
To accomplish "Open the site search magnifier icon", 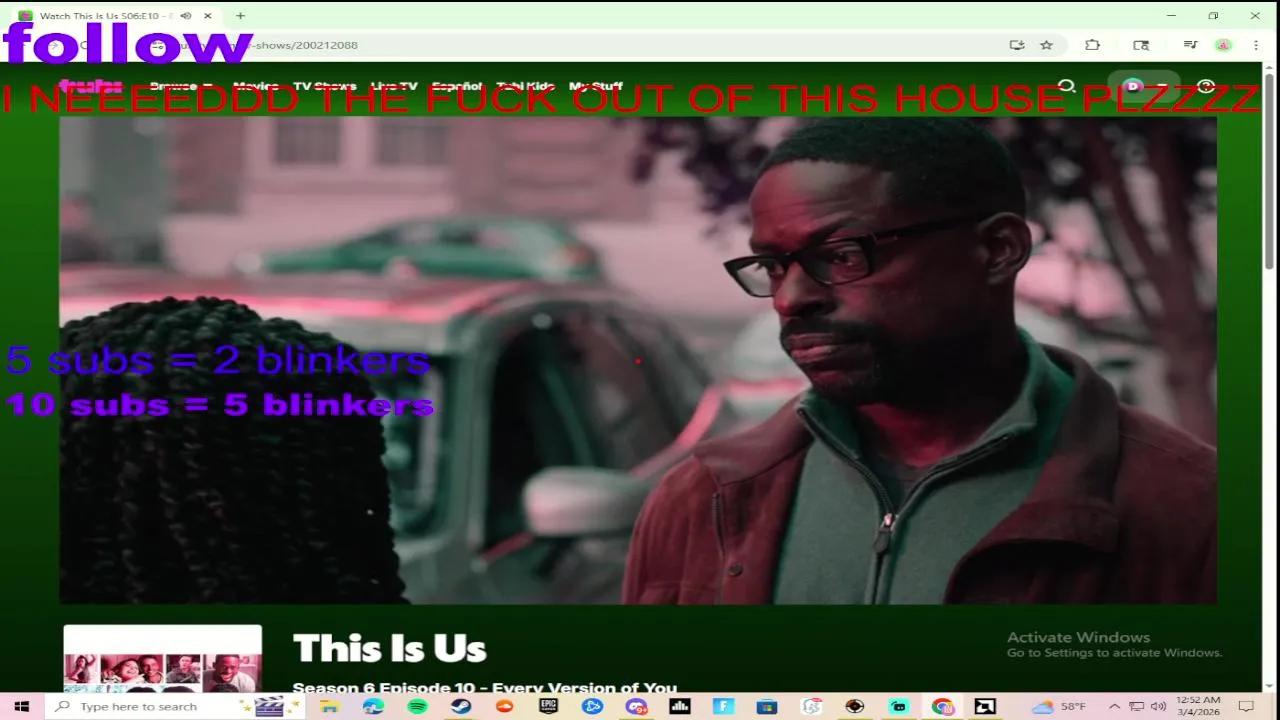I will (1067, 87).
